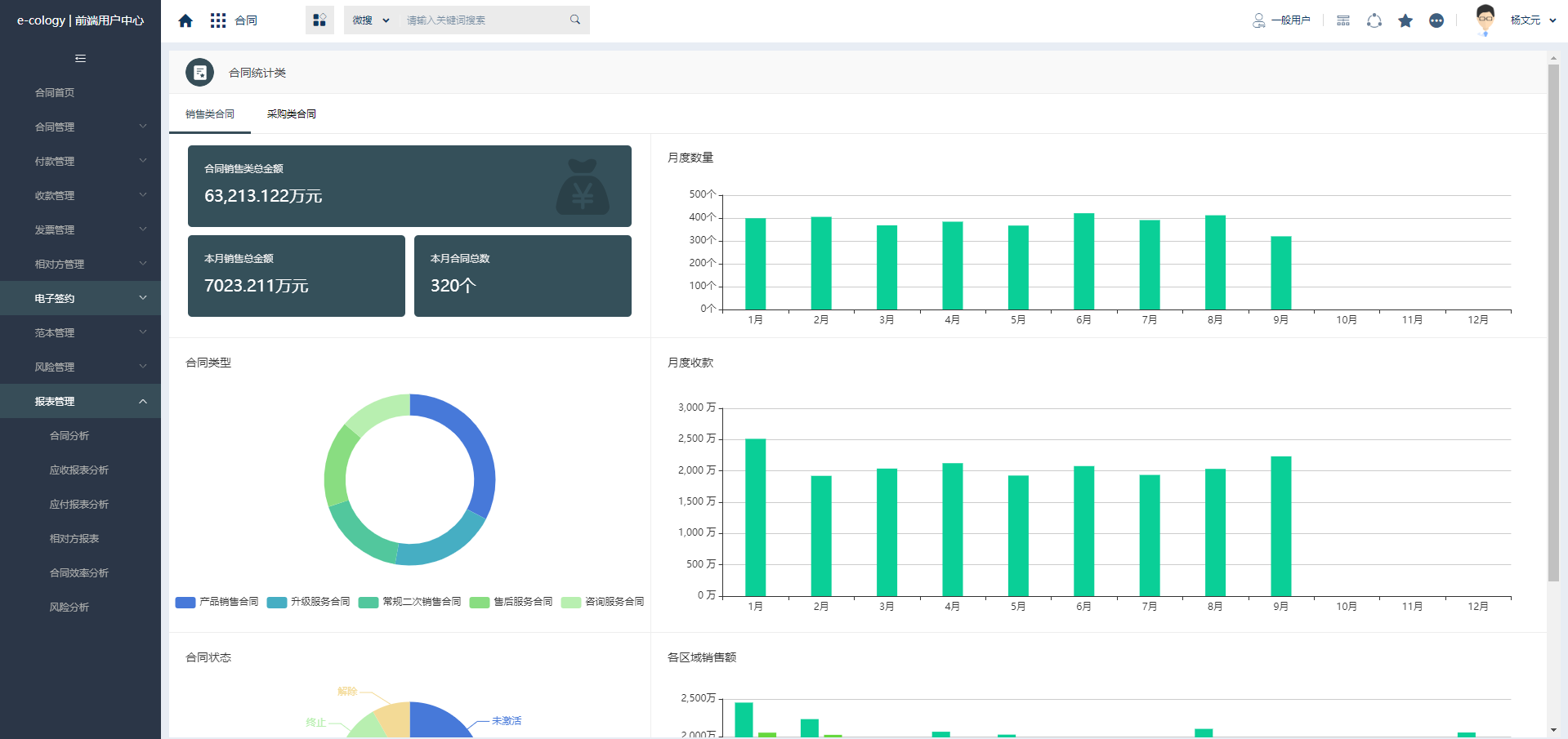Screen dimensions: 1568x739
Task: Click the 合同 module label in header
Action: (x=246, y=20)
